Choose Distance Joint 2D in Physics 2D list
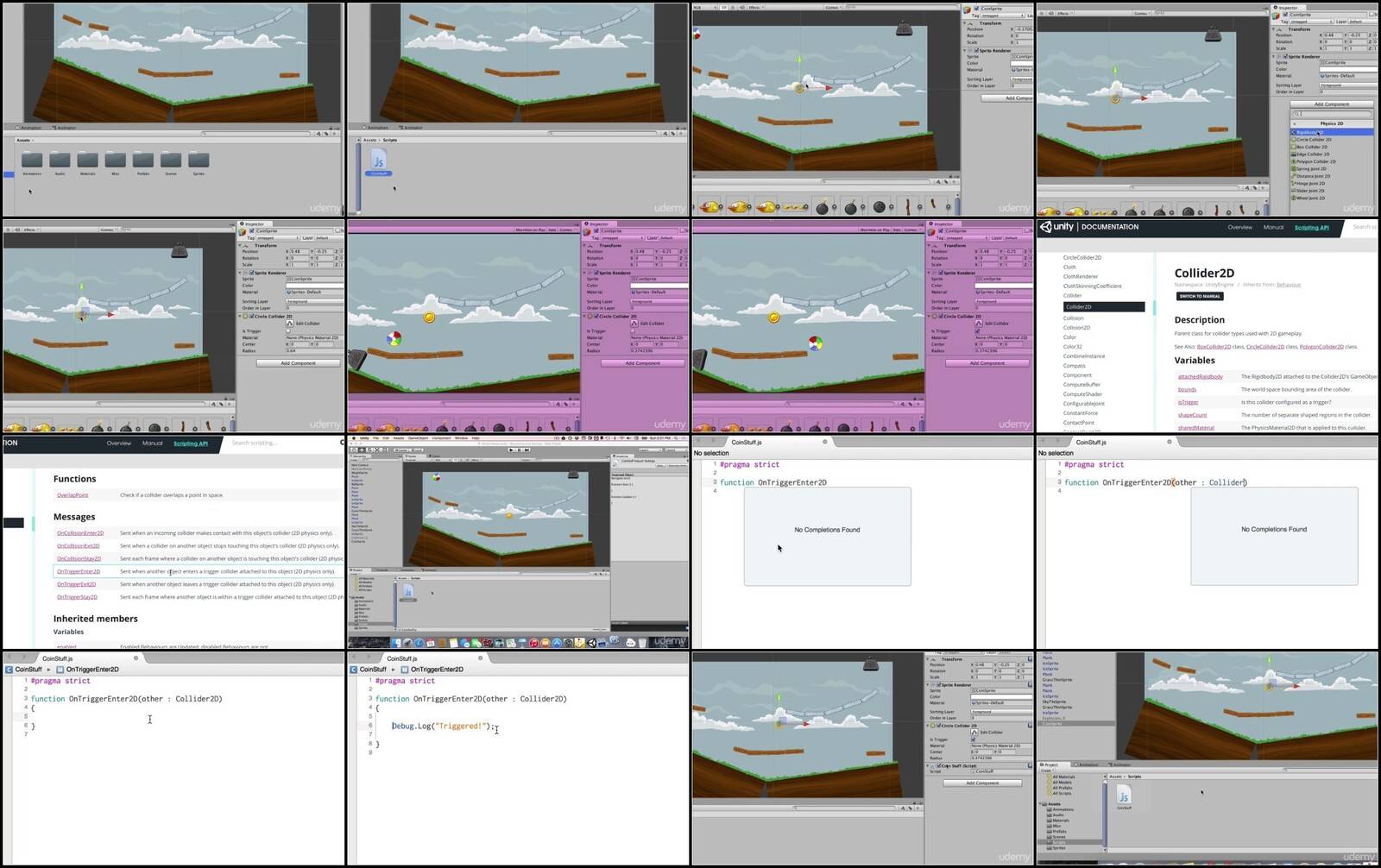 (1333, 176)
